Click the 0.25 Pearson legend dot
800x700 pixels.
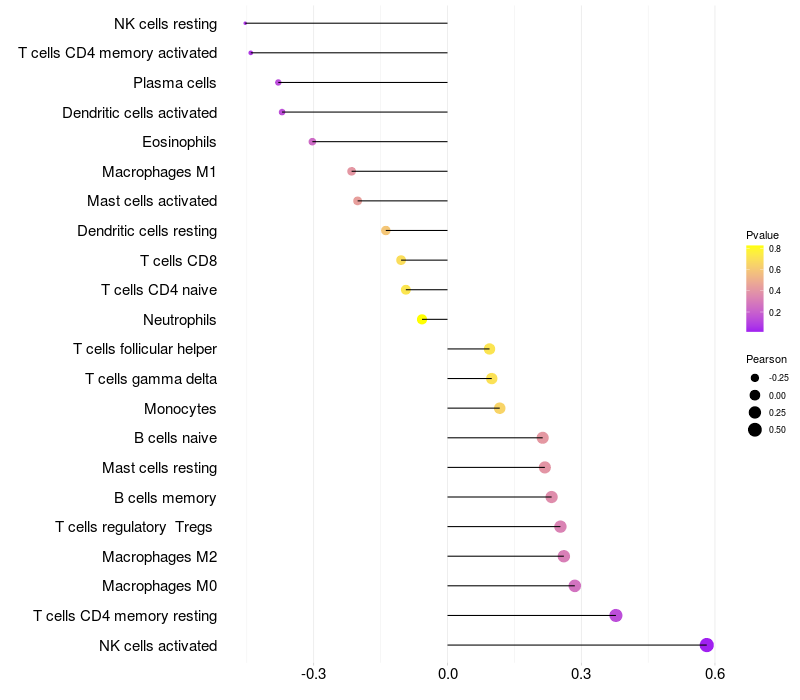coord(755,412)
